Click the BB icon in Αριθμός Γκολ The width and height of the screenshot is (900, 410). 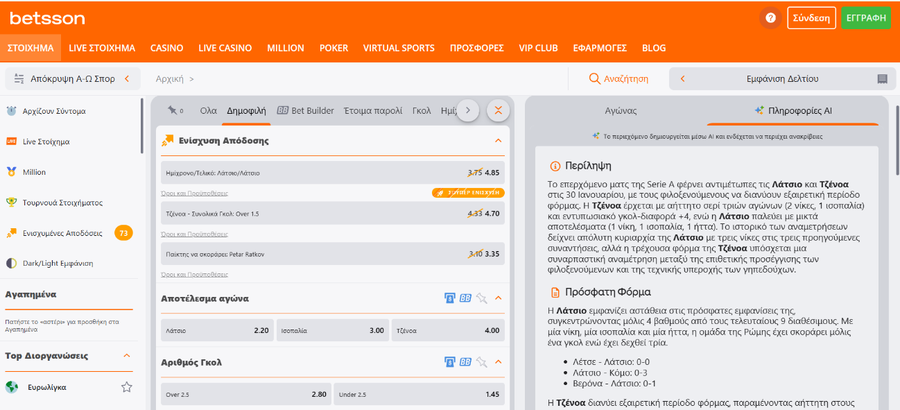pos(465,362)
